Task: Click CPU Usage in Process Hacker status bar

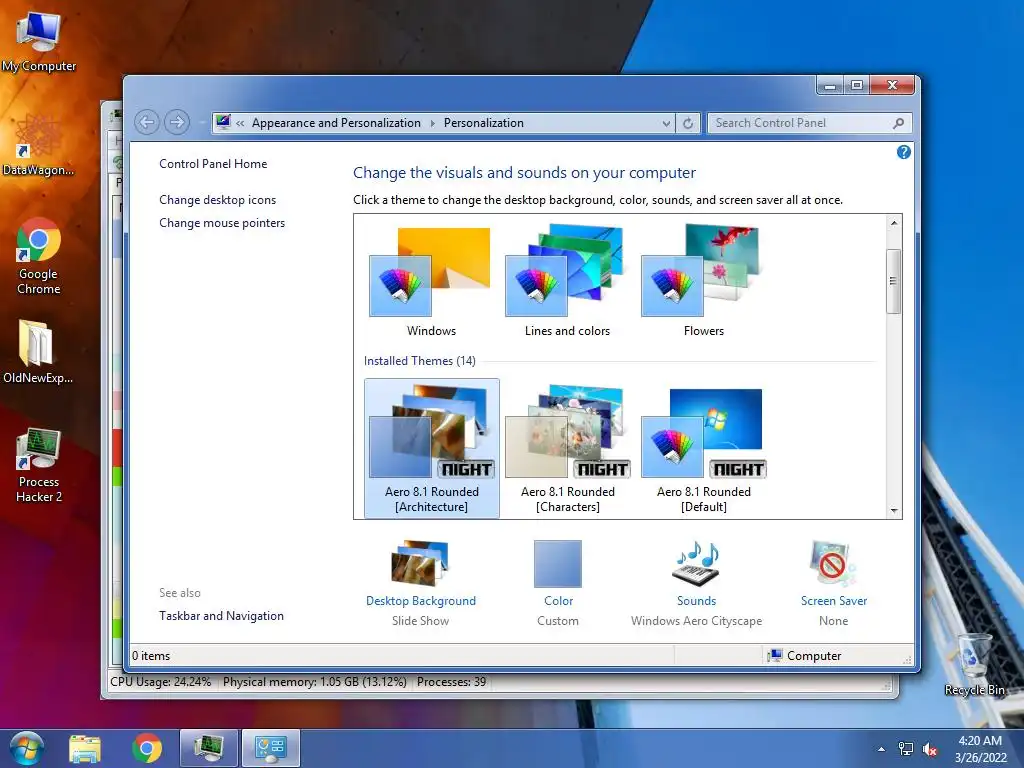Action: coord(161,682)
